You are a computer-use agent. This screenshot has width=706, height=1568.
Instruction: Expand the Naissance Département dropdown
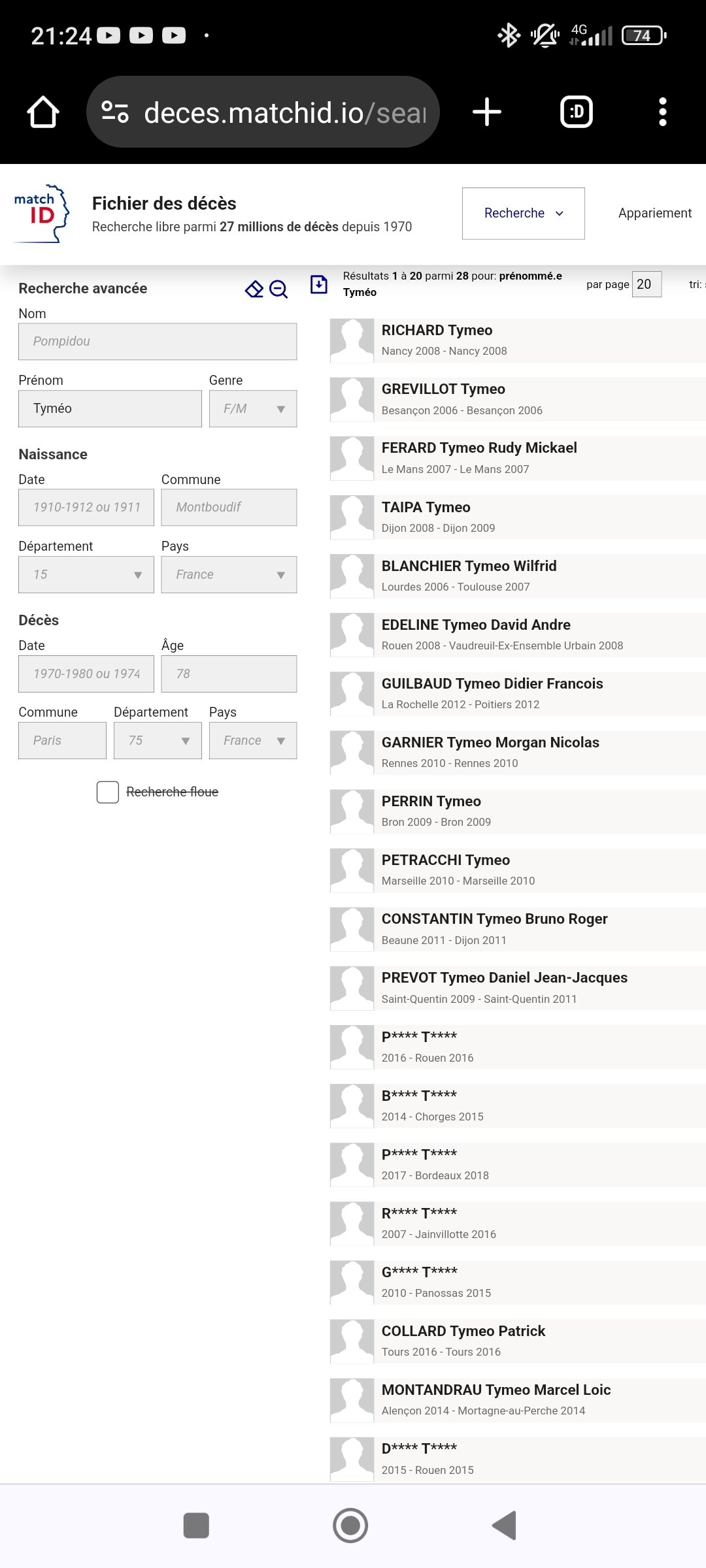pyautogui.click(x=86, y=575)
